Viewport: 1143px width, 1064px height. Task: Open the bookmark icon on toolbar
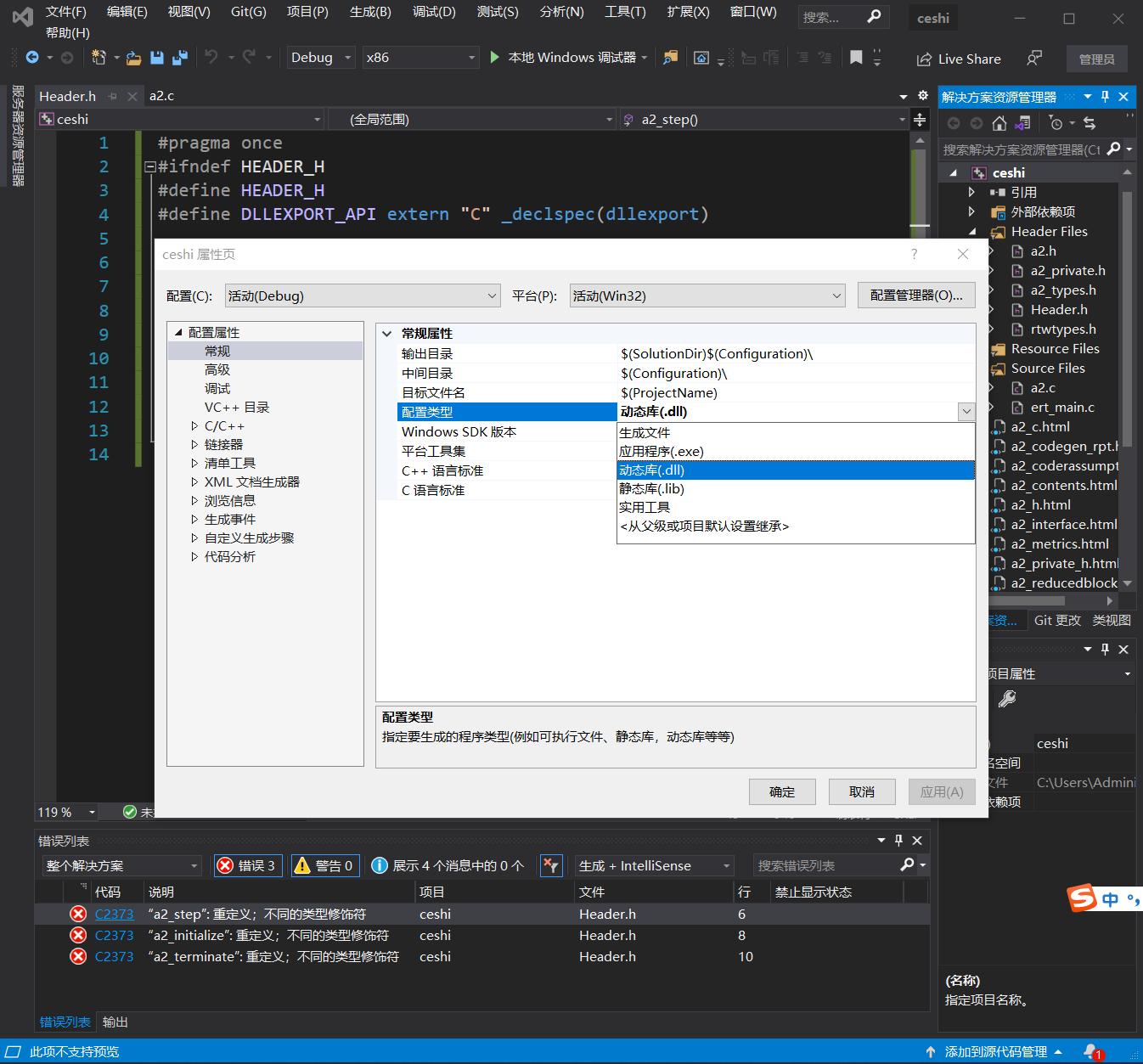pyautogui.click(x=855, y=57)
